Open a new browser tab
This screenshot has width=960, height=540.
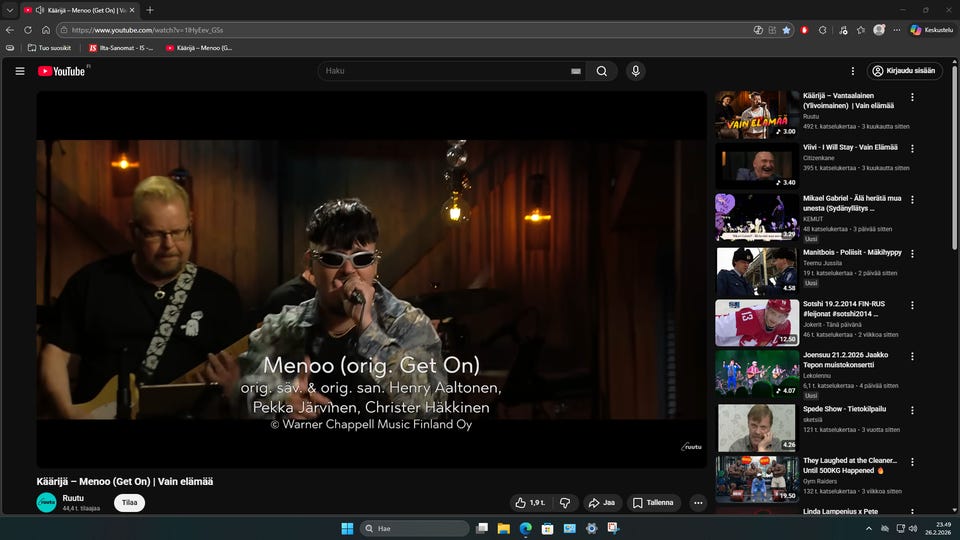pos(150,10)
